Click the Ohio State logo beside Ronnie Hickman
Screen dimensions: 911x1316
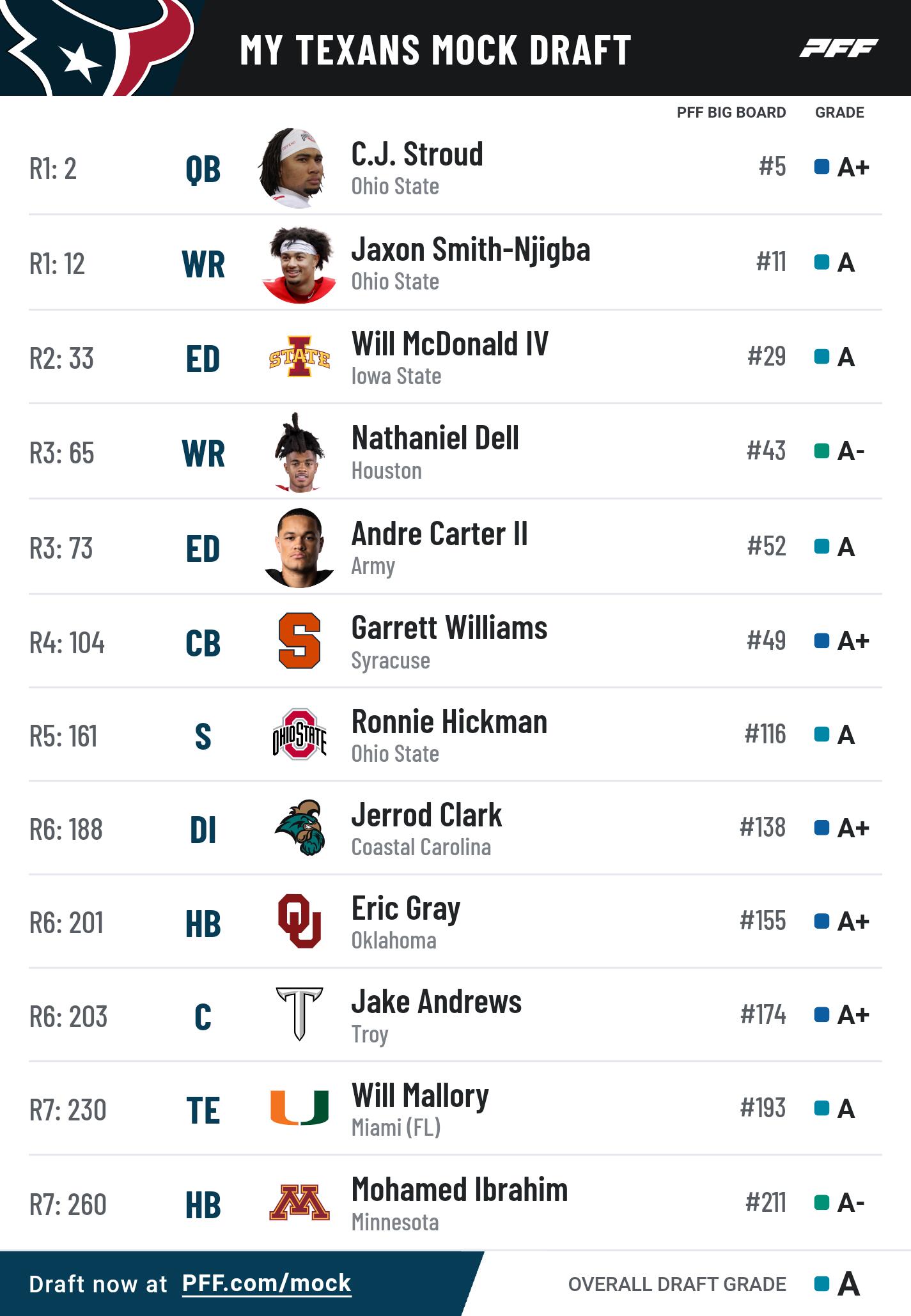pyautogui.click(x=299, y=734)
